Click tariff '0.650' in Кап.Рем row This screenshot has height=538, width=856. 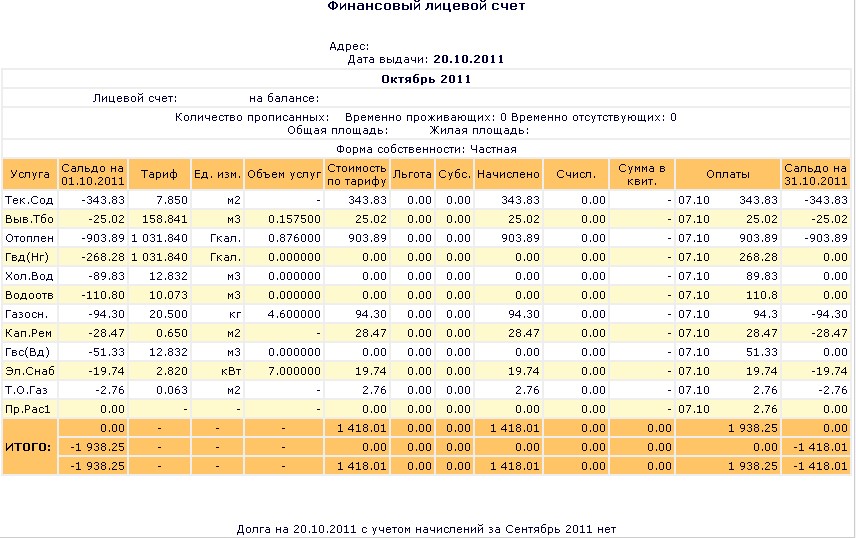171,333
